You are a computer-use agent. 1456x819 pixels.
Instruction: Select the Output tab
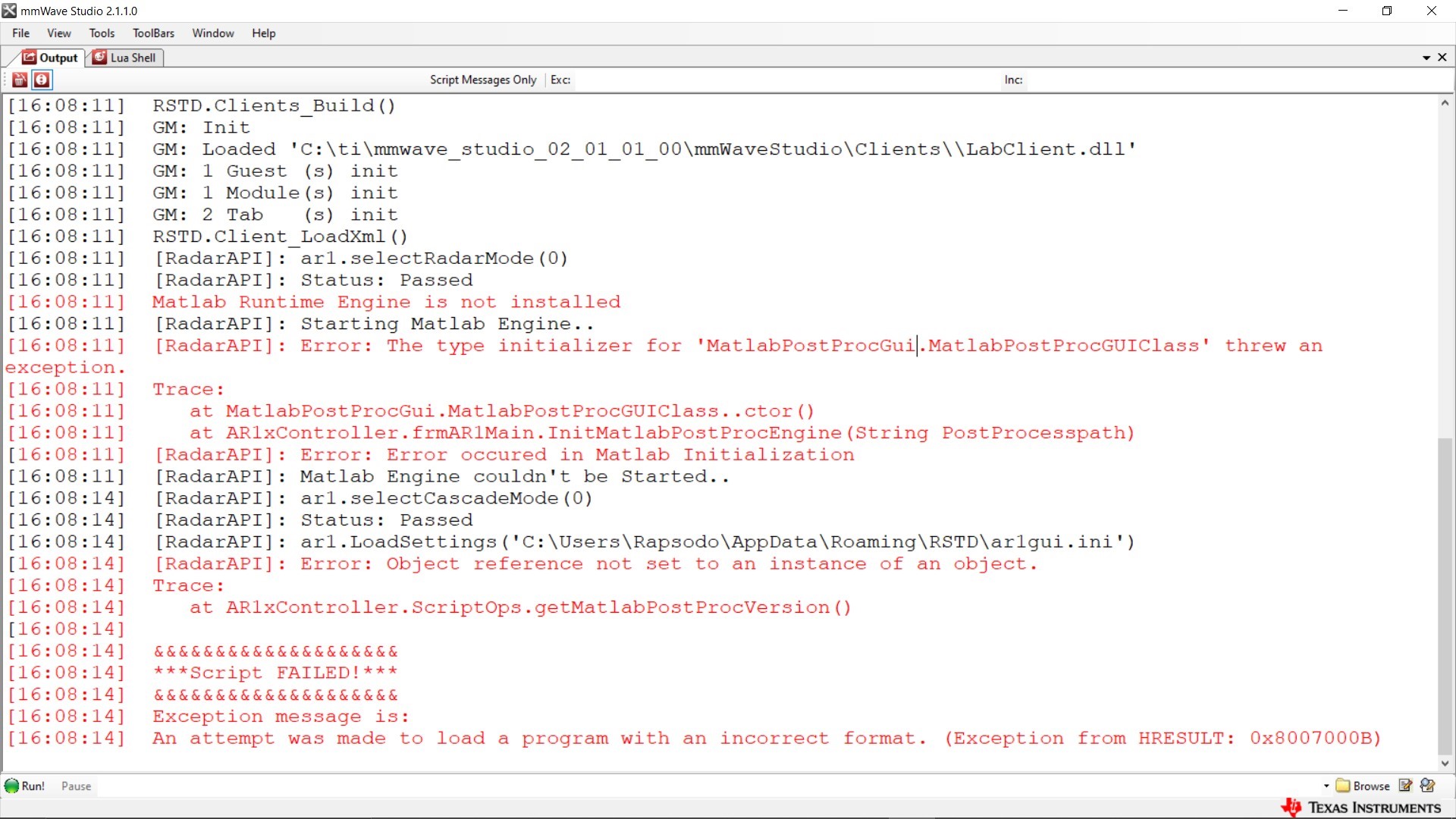click(50, 58)
